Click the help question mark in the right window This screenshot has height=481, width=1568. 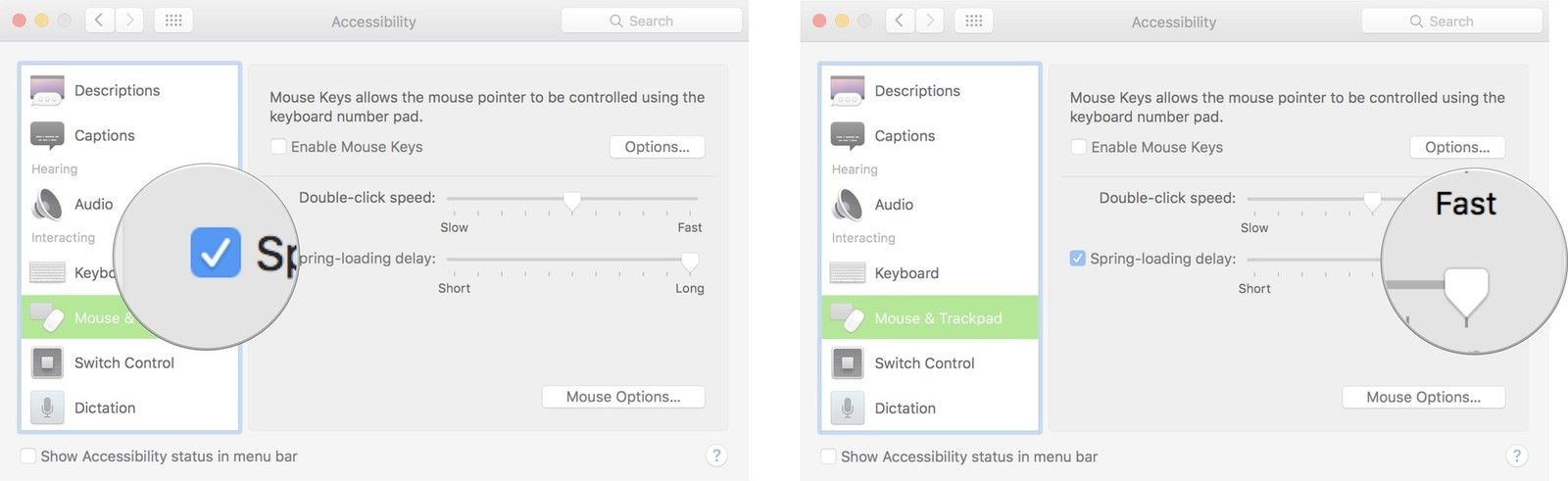click(x=1516, y=456)
